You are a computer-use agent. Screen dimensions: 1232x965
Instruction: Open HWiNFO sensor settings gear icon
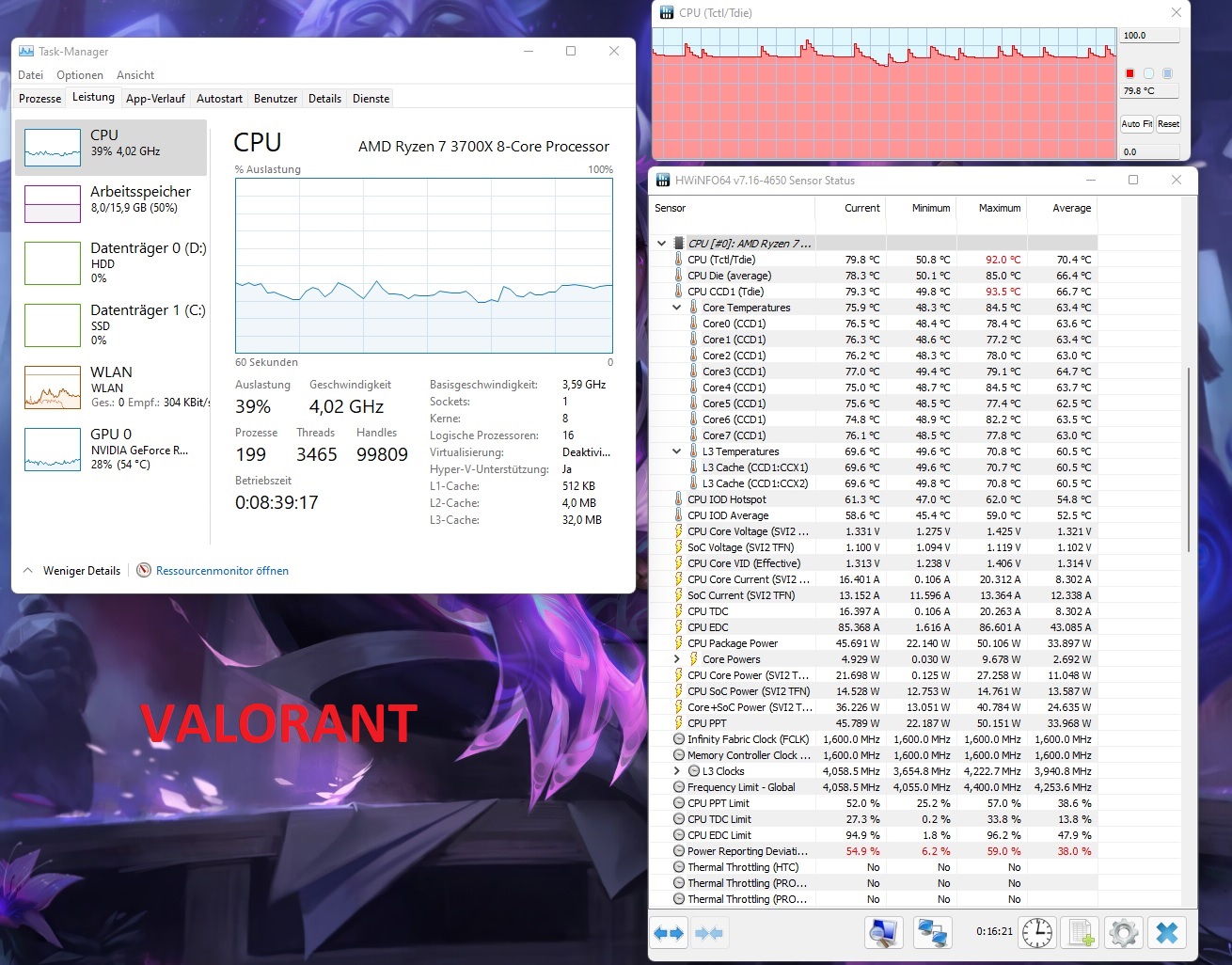click(1123, 933)
